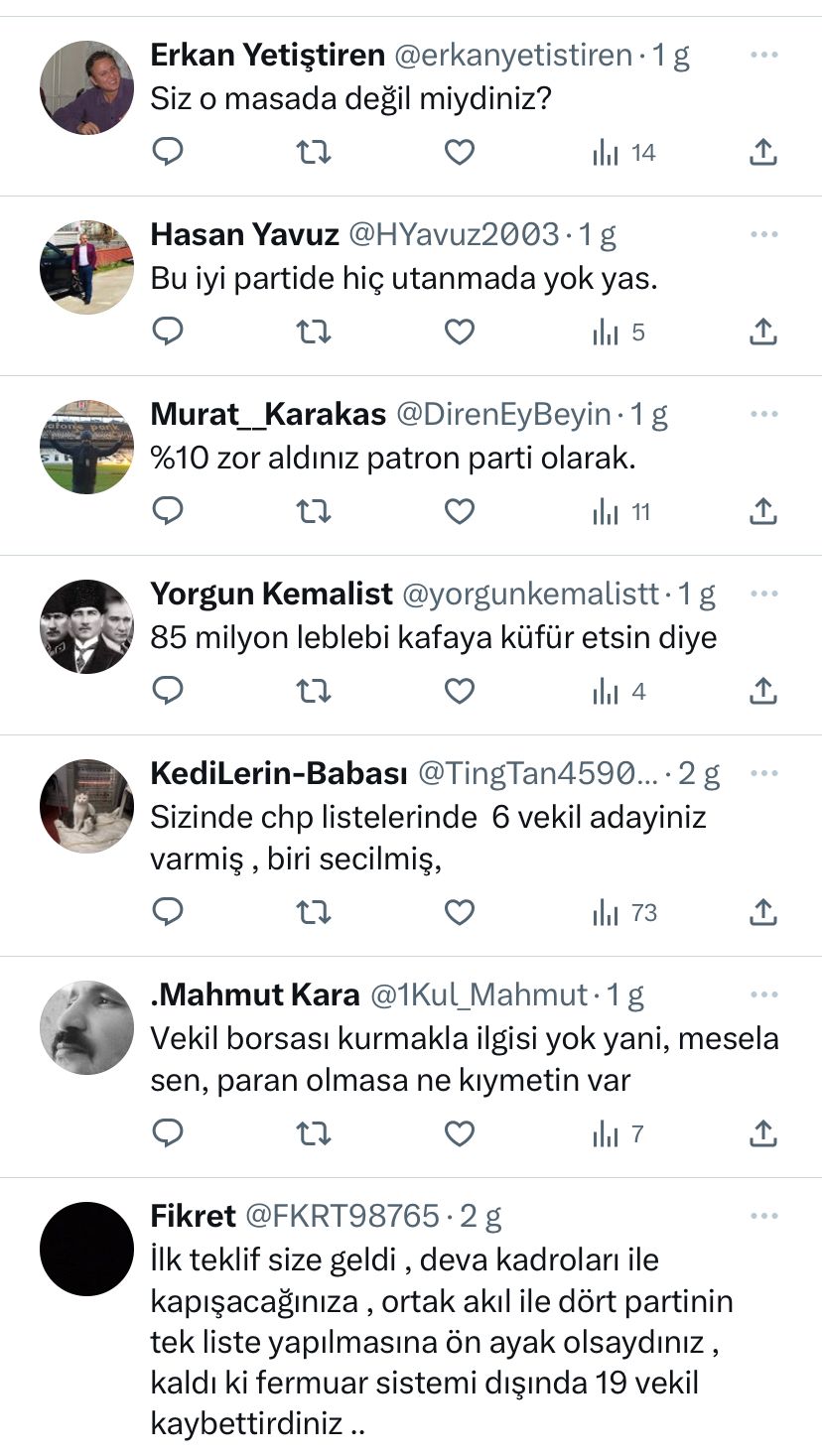Open Fikret's black profile avatar
The image size is (822, 1456).
[86, 1249]
